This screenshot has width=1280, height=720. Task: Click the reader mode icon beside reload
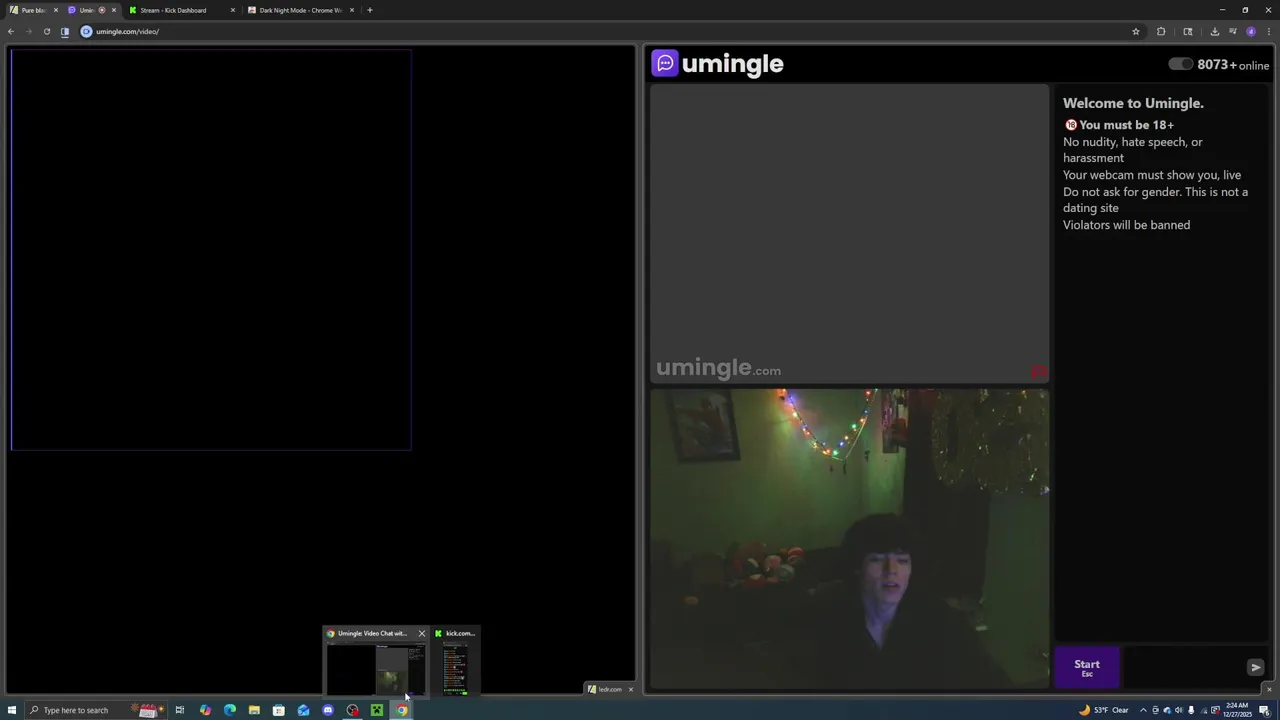(65, 31)
